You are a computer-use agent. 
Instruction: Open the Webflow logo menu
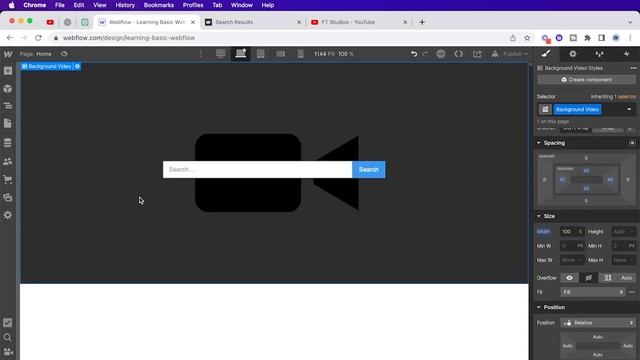[8, 54]
